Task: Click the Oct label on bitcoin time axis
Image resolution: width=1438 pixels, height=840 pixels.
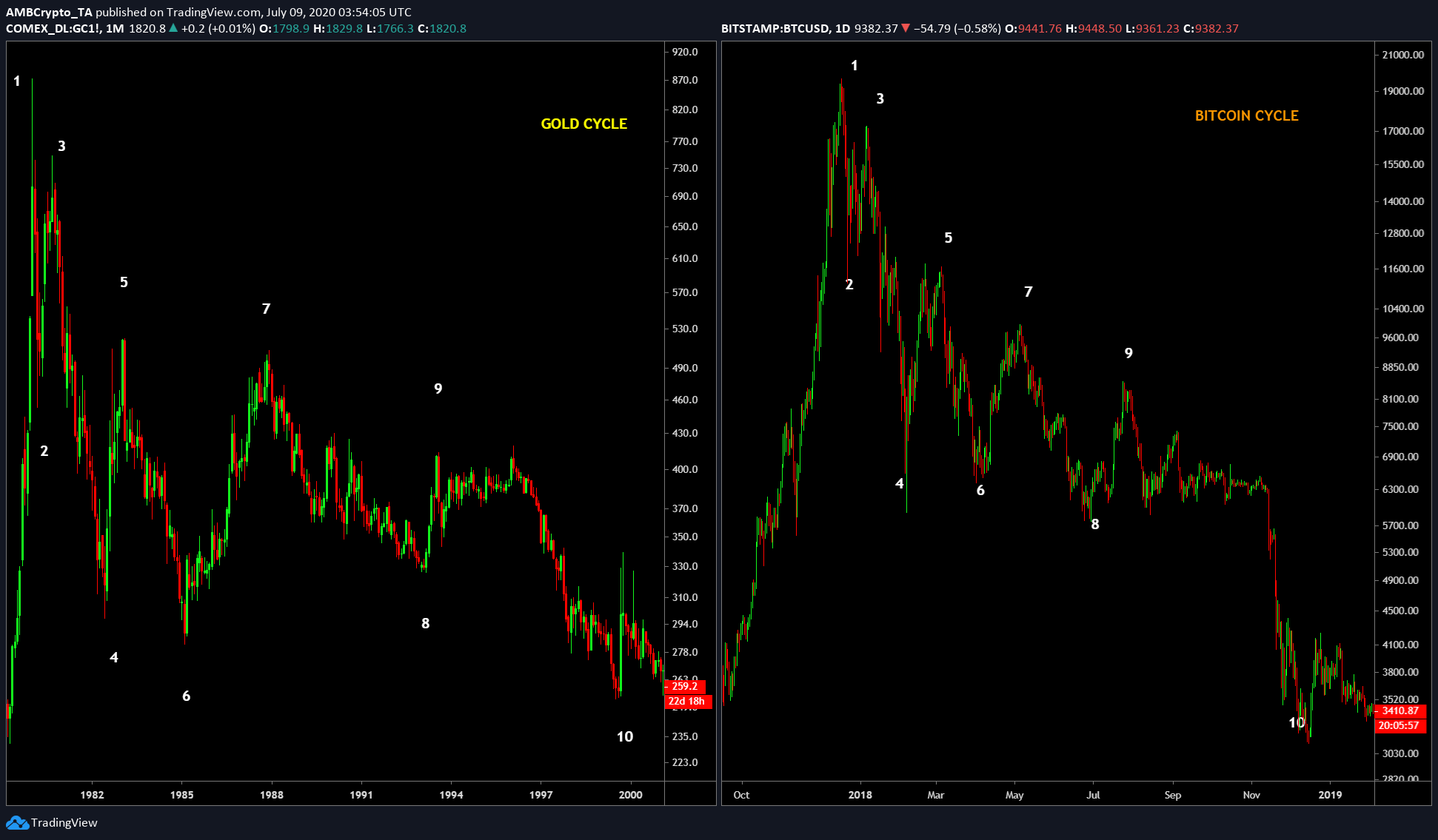Action: pyautogui.click(x=741, y=795)
